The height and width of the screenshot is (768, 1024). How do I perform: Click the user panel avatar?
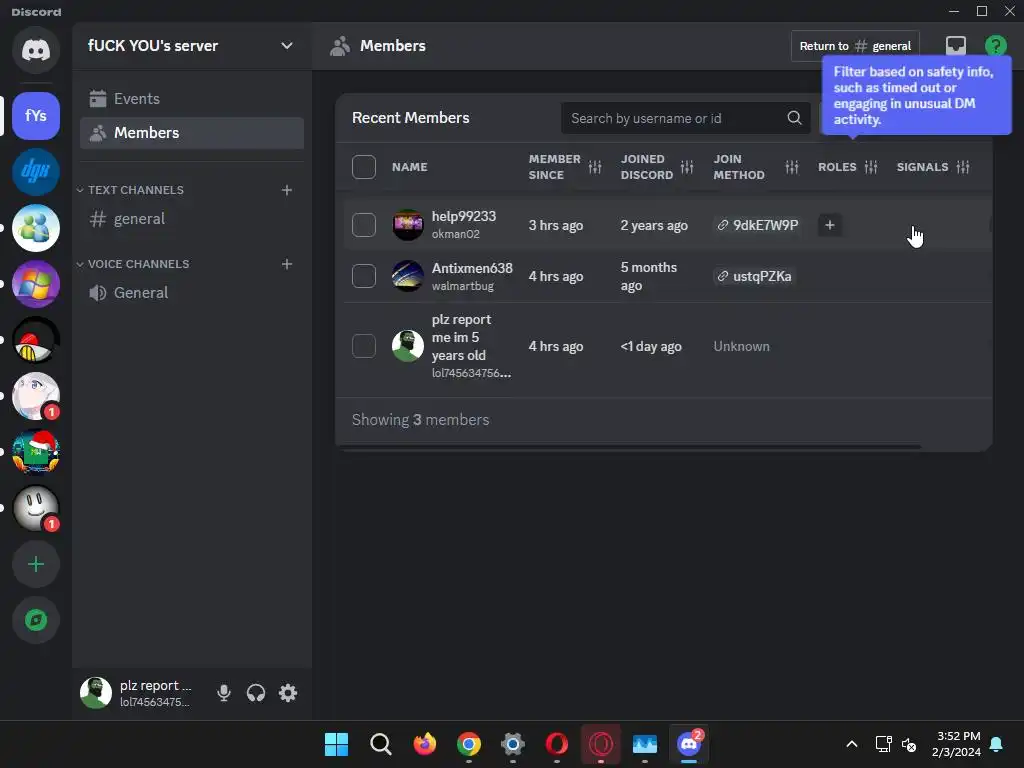[96, 693]
